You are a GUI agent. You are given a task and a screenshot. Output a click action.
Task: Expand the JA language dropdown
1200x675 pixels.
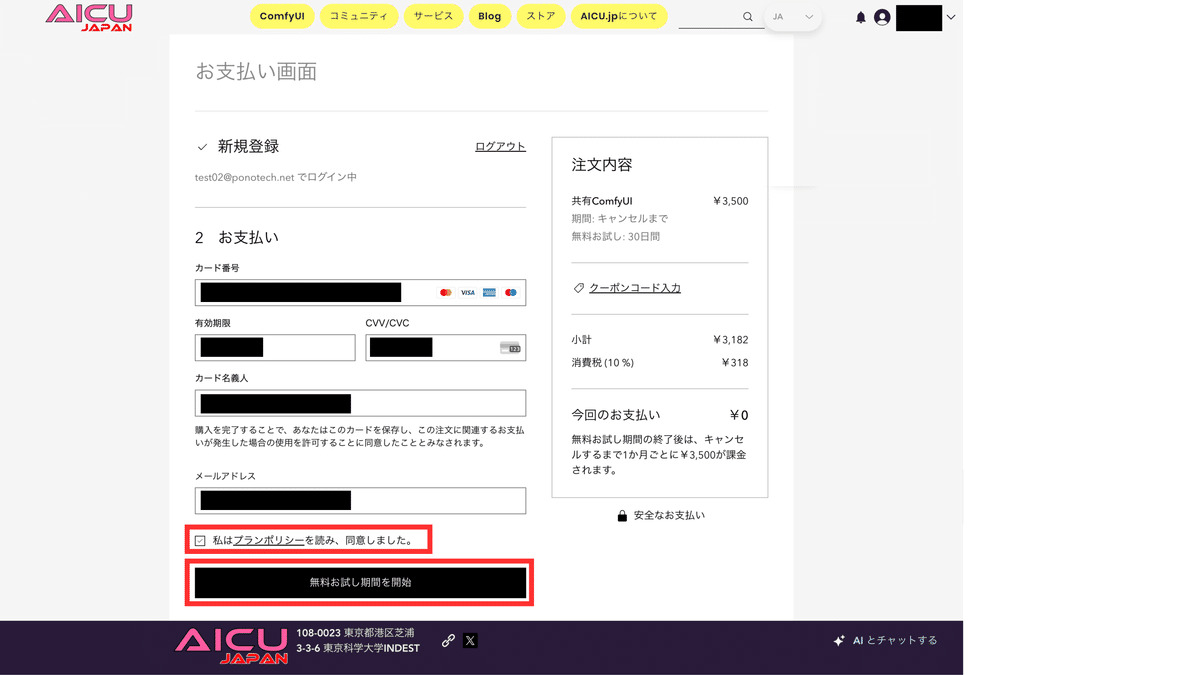(793, 17)
